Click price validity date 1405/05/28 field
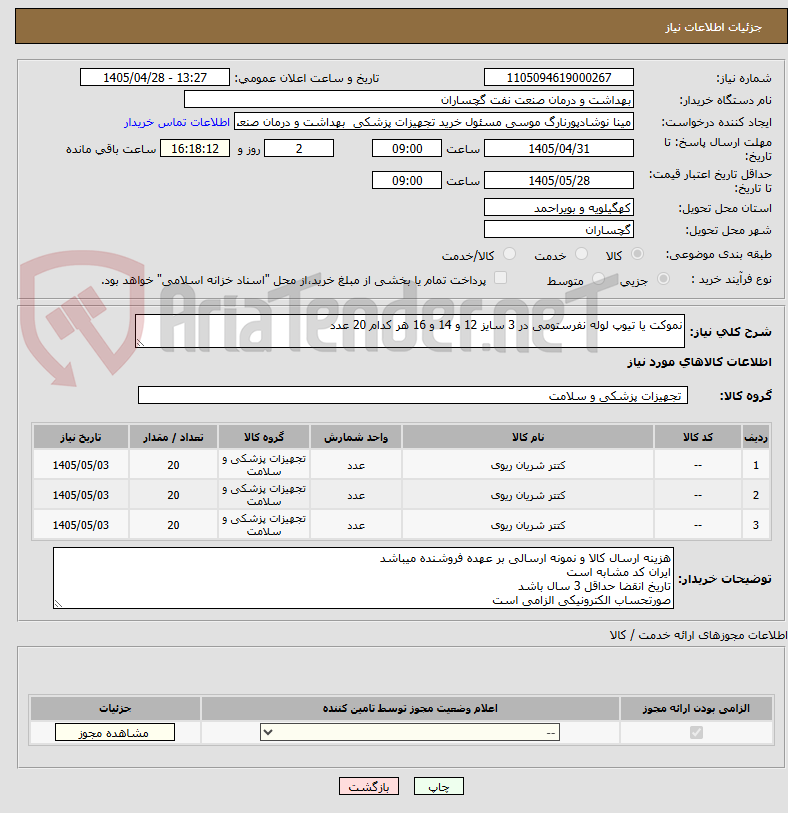This screenshot has width=788, height=813. click(x=558, y=181)
